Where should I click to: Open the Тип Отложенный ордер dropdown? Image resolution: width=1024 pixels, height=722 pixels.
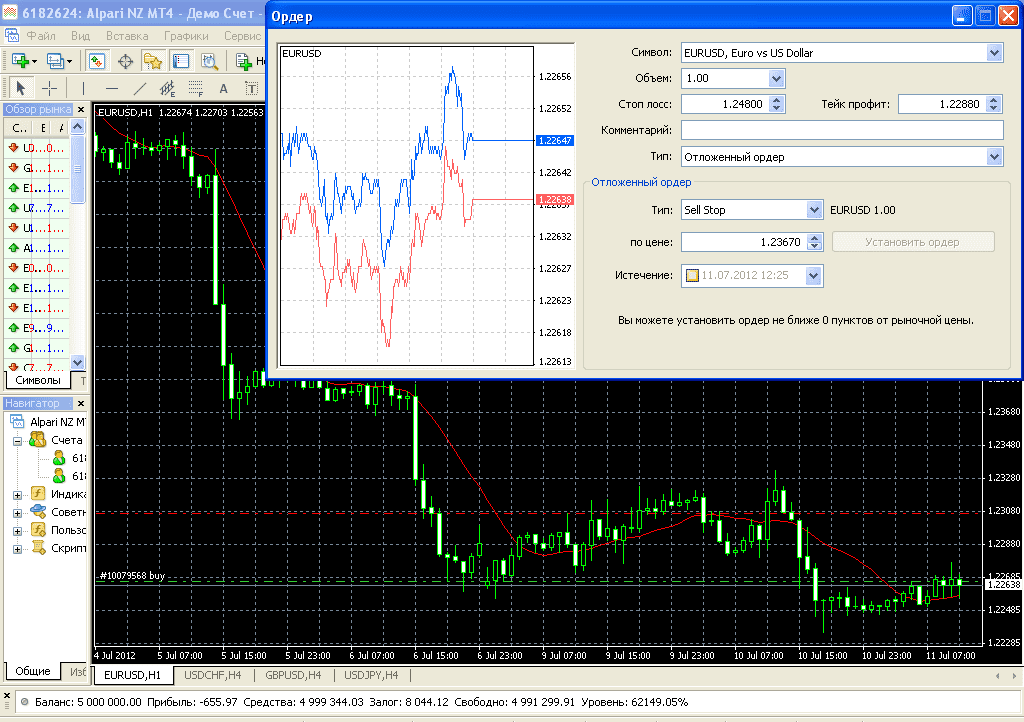point(994,157)
